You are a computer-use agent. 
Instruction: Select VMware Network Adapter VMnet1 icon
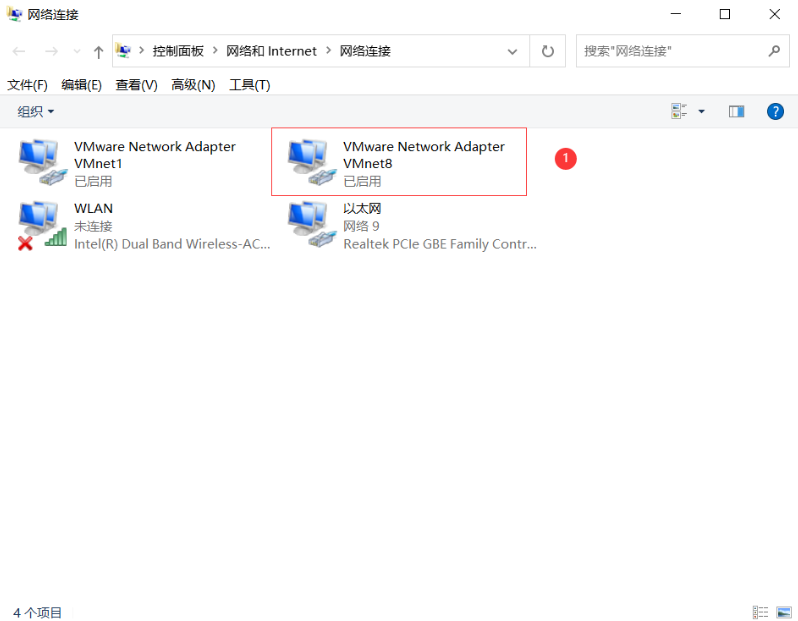43,162
